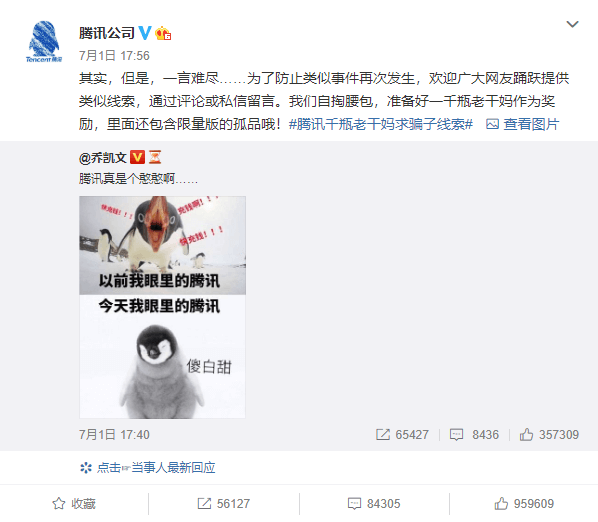The height and width of the screenshot is (522, 598).
Task: Open hashtag #腾讯千瓶老干妈求骗子线索#
Action: click(x=381, y=124)
